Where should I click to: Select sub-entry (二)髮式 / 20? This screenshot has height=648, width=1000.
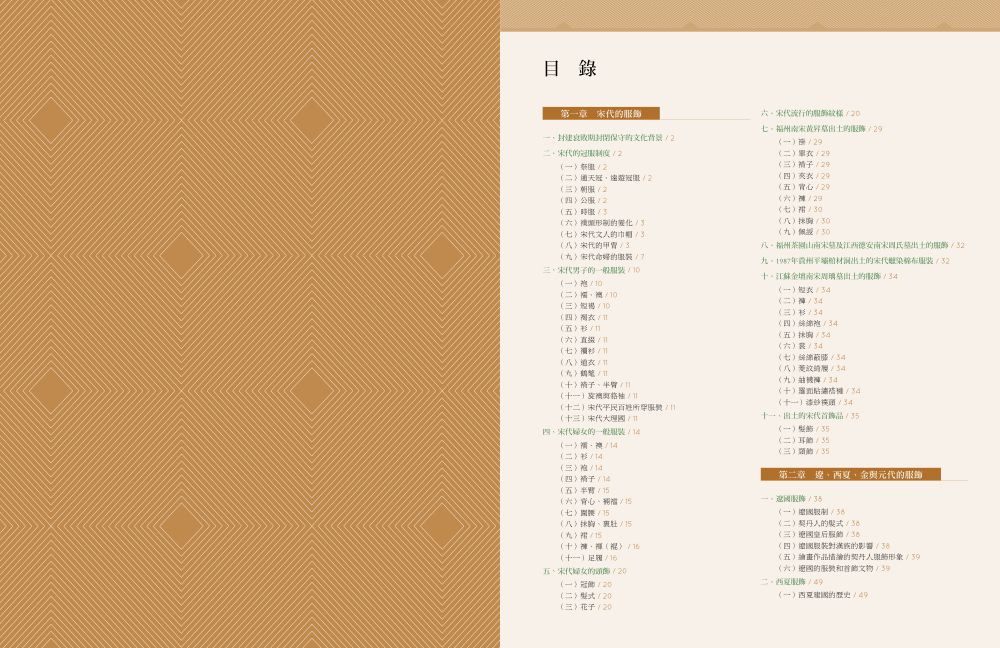585,596
